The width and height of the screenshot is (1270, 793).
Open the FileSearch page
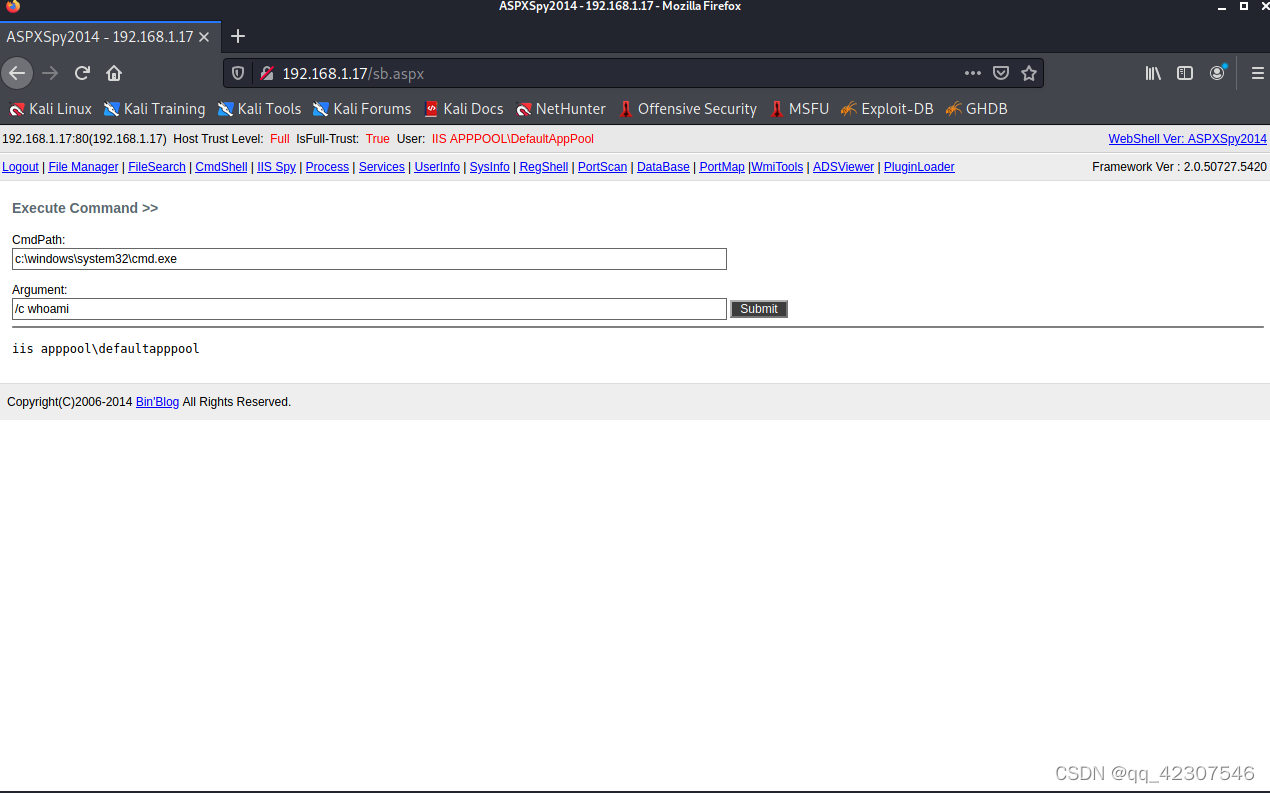[157, 167]
